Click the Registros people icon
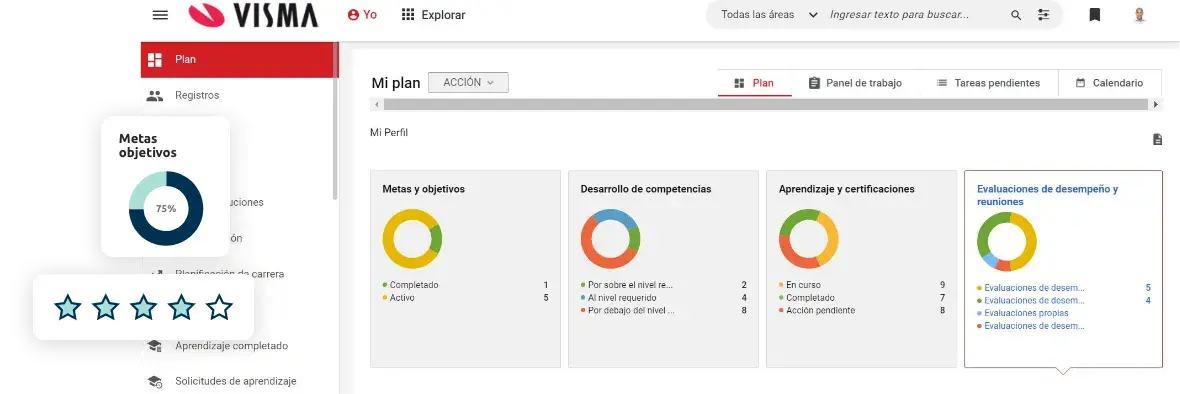Viewport: 1180px width, 394px height. (x=154, y=95)
